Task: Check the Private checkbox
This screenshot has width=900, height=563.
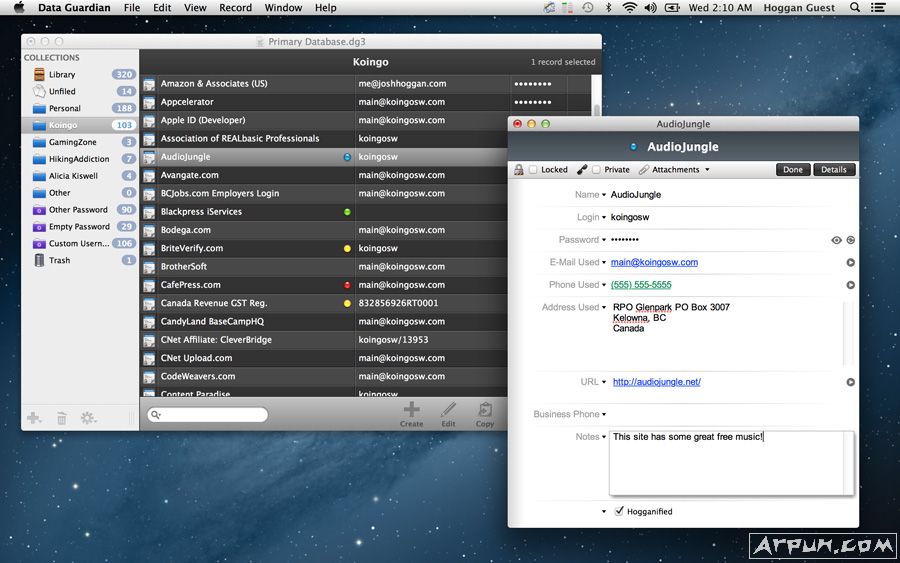Action: (596, 170)
